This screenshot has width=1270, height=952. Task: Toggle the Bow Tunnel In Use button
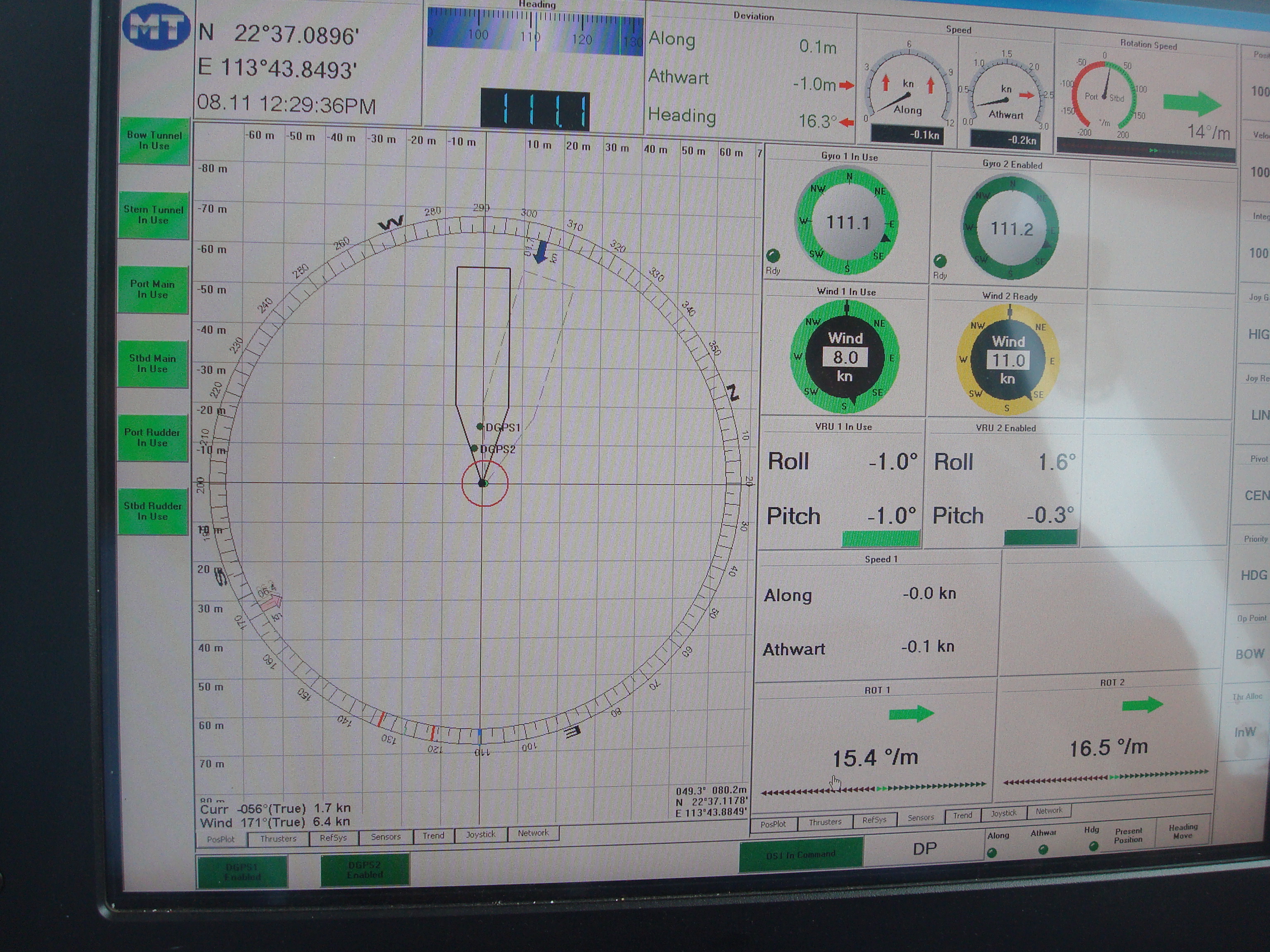[x=155, y=140]
